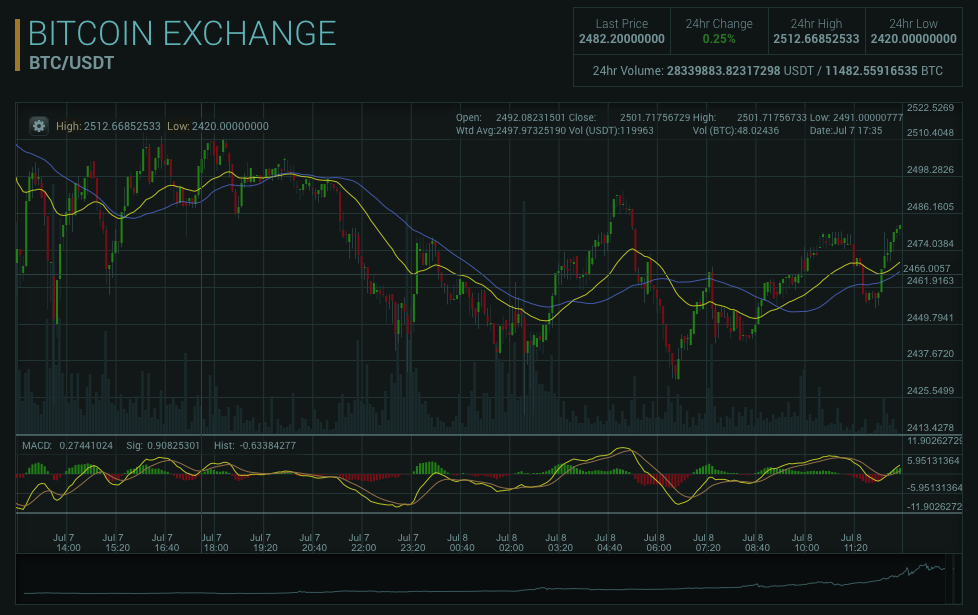Click the 24hr Change value 0.25%

[x=719, y=39]
